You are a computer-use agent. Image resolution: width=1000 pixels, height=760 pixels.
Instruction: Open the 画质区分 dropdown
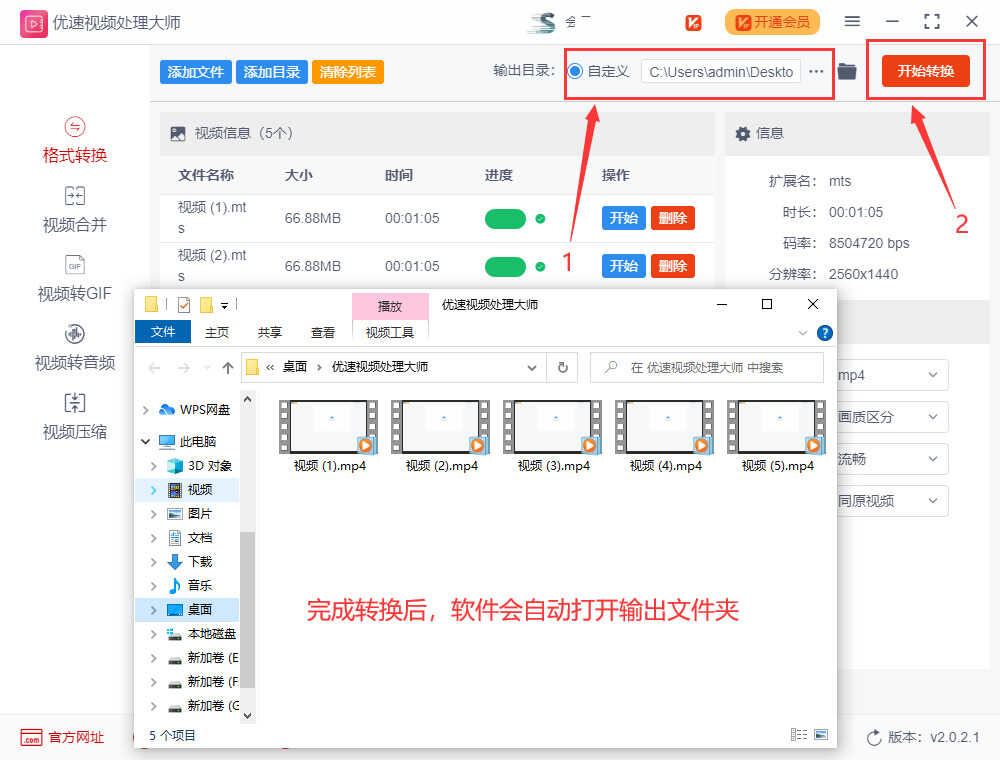pyautogui.click(x=892, y=417)
